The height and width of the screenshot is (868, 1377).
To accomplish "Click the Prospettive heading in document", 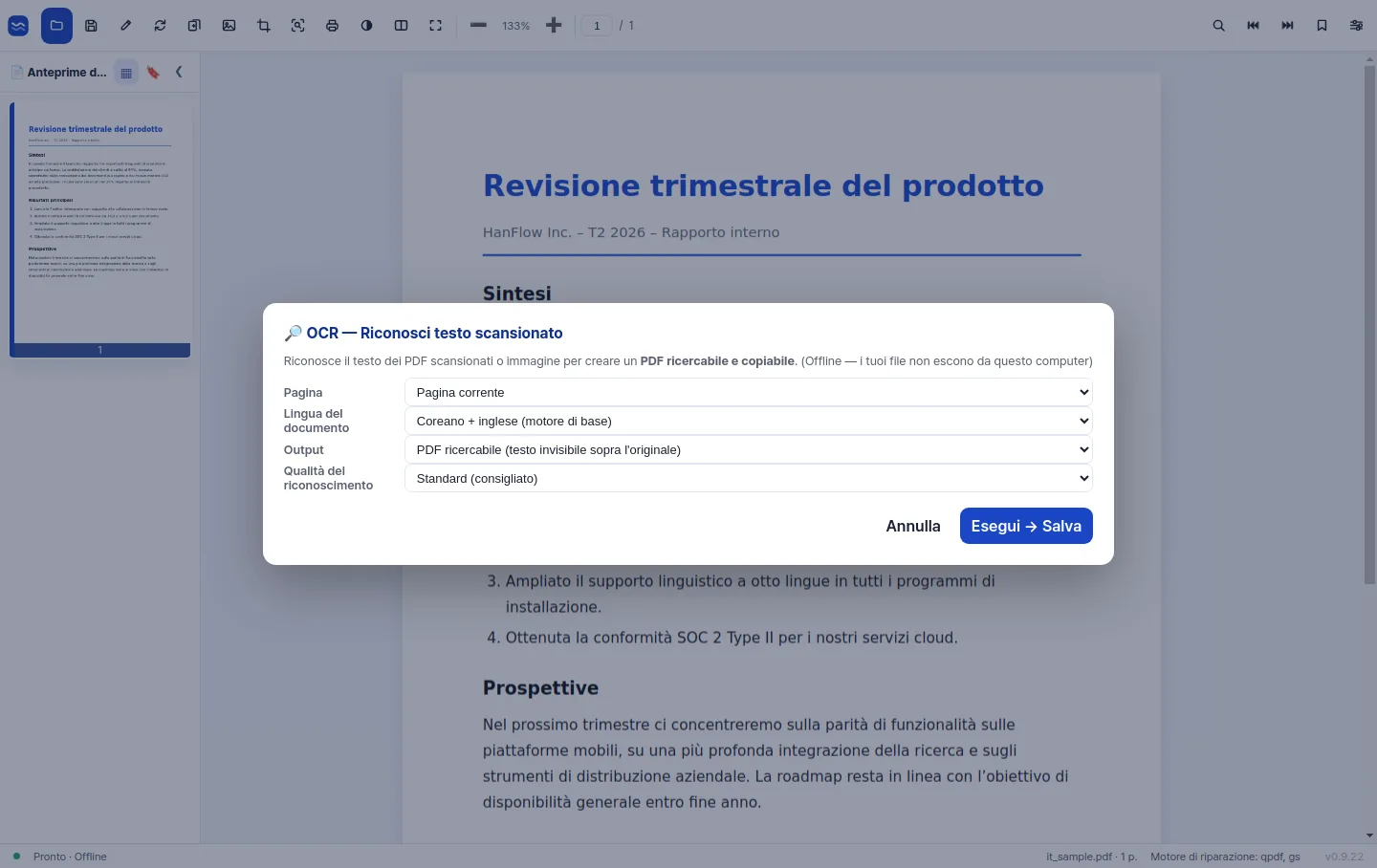I will point(540,688).
